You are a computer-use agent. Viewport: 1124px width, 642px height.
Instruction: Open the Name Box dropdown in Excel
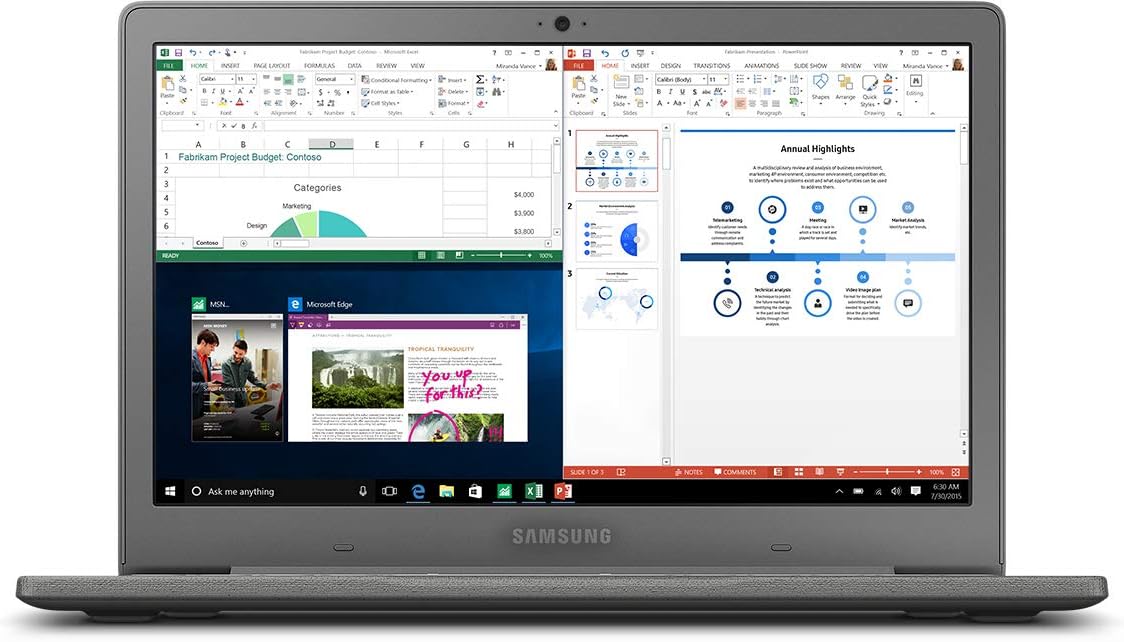[197, 125]
